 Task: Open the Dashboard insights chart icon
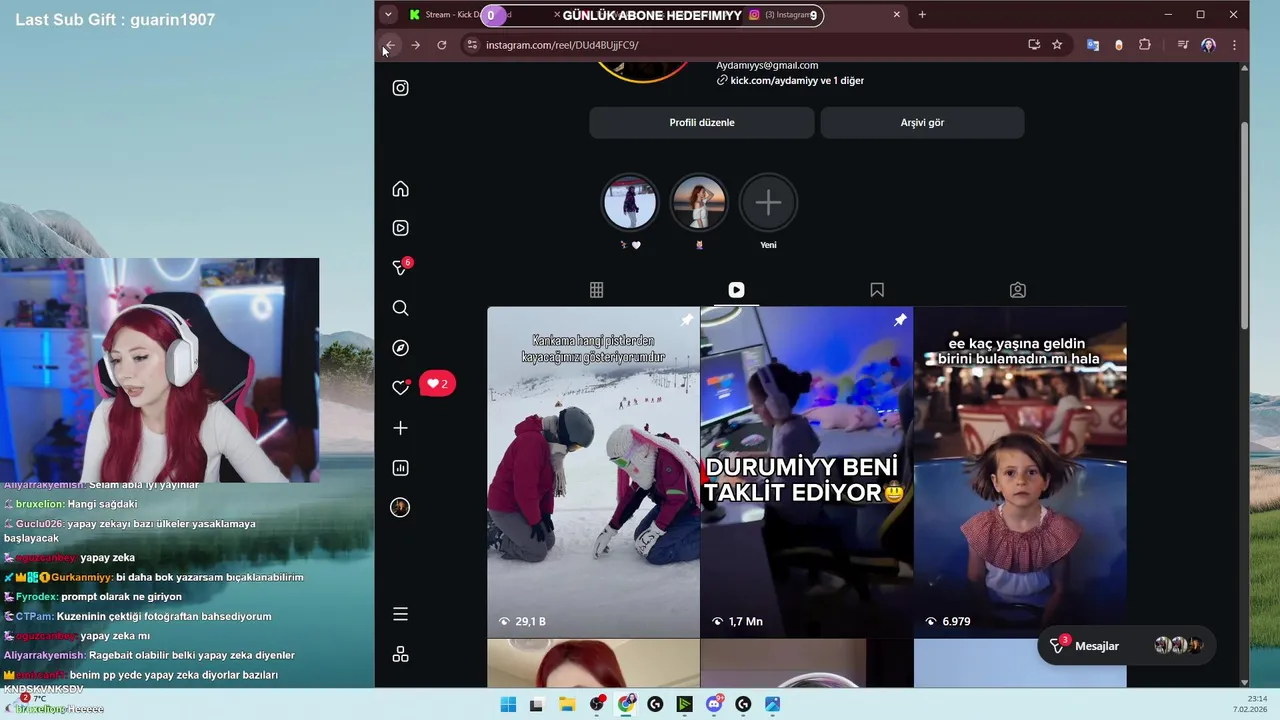[x=400, y=468]
